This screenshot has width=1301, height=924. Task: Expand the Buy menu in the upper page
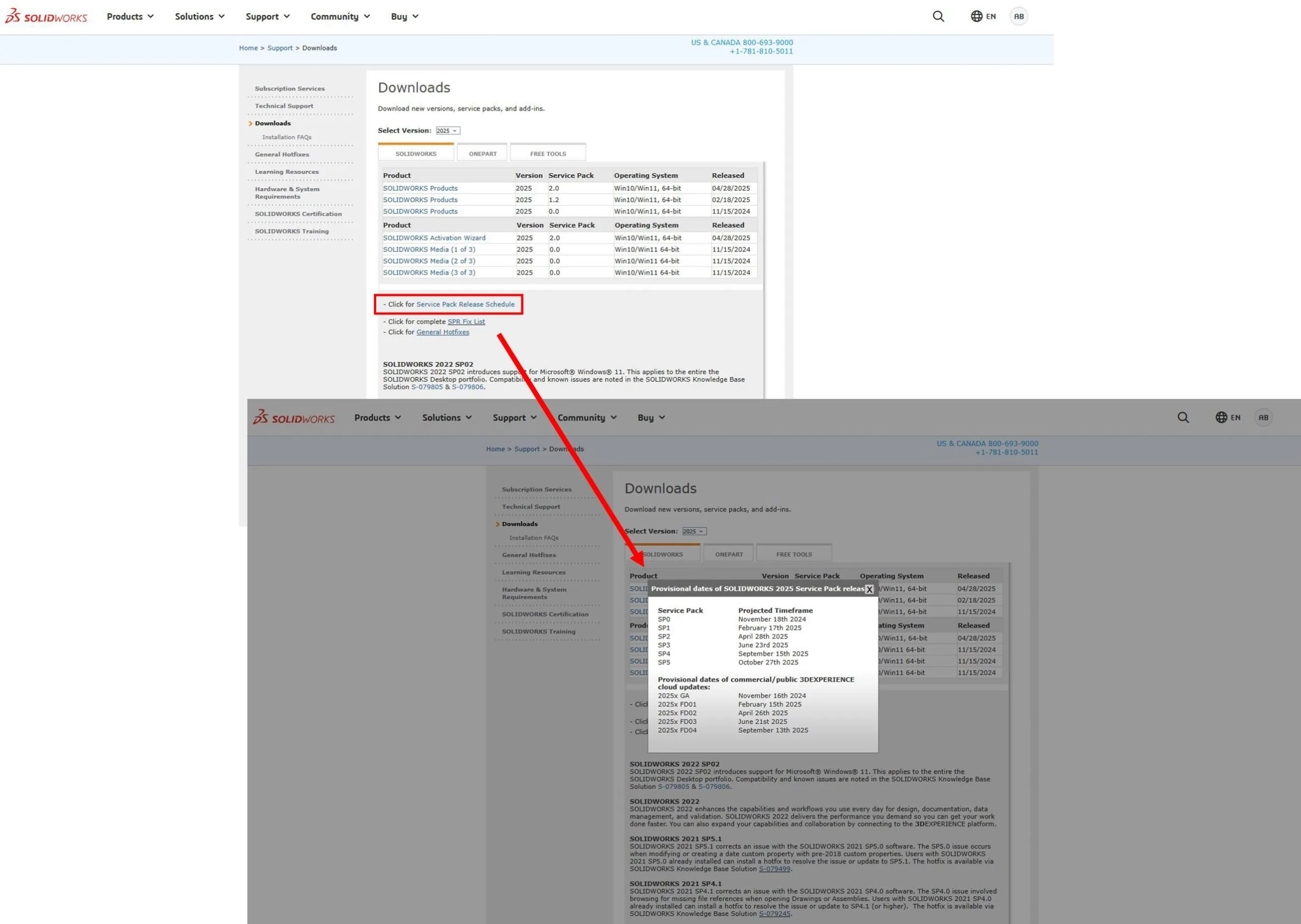[x=405, y=16]
